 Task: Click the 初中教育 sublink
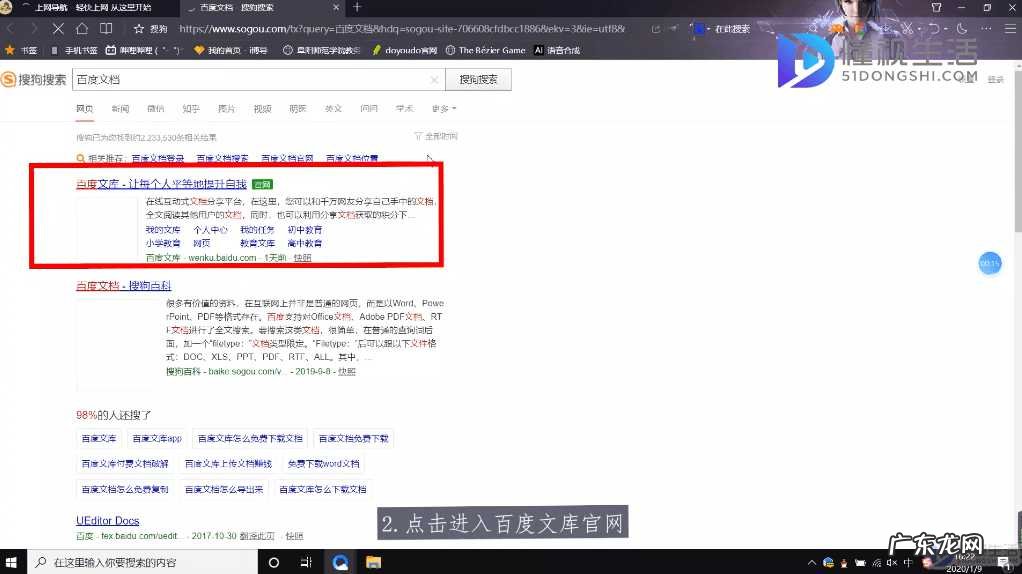[304, 230]
